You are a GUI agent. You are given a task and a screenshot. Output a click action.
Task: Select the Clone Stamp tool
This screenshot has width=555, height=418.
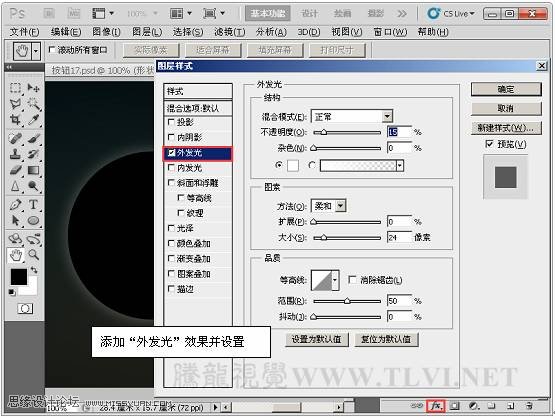click(x=16, y=154)
